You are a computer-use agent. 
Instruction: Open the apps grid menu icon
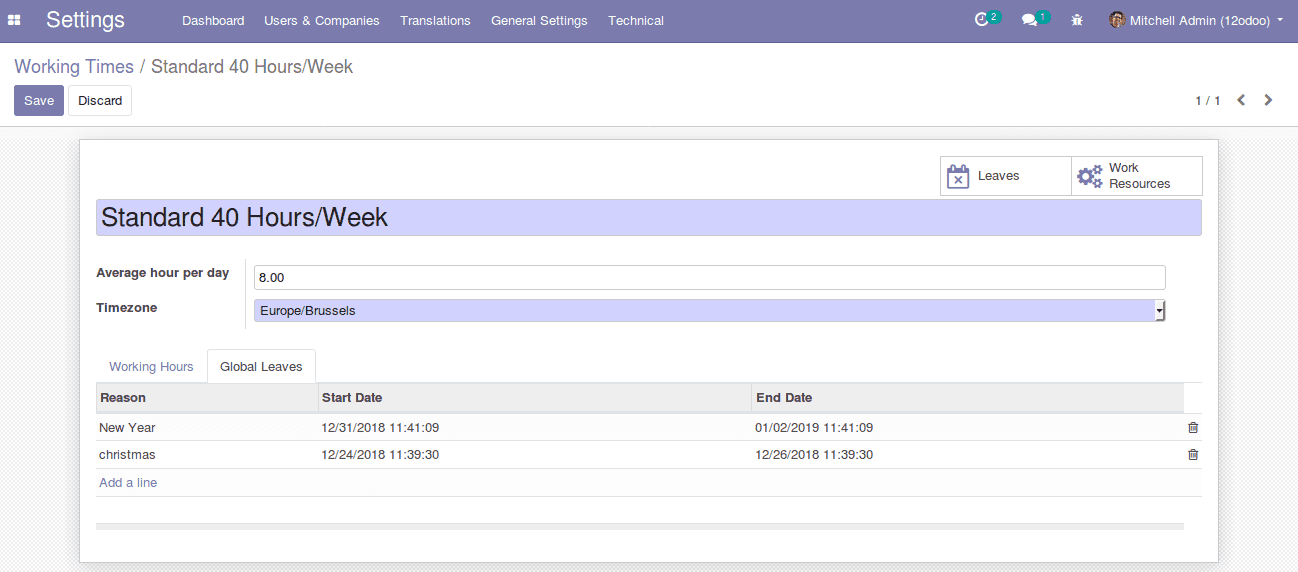pos(14,20)
